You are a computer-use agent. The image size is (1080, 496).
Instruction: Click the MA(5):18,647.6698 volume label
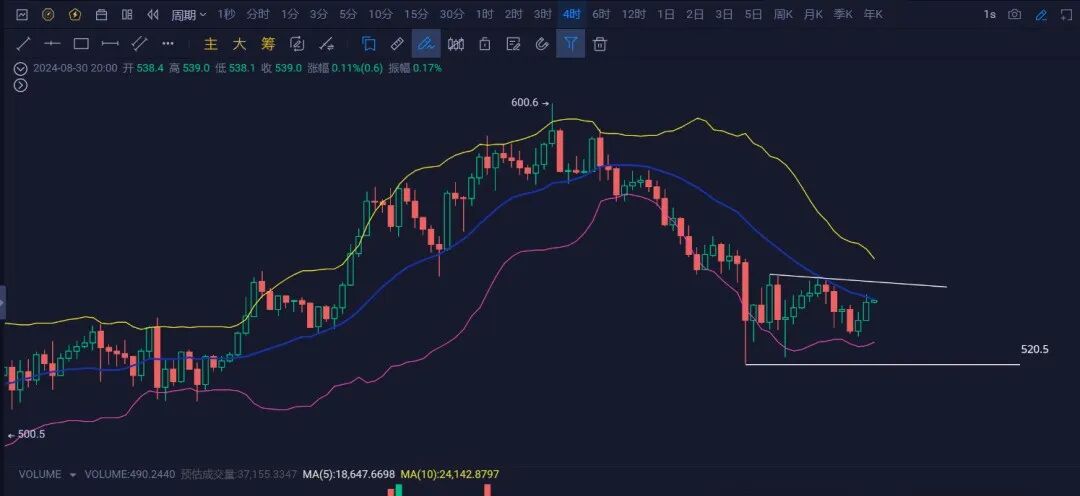(350, 475)
